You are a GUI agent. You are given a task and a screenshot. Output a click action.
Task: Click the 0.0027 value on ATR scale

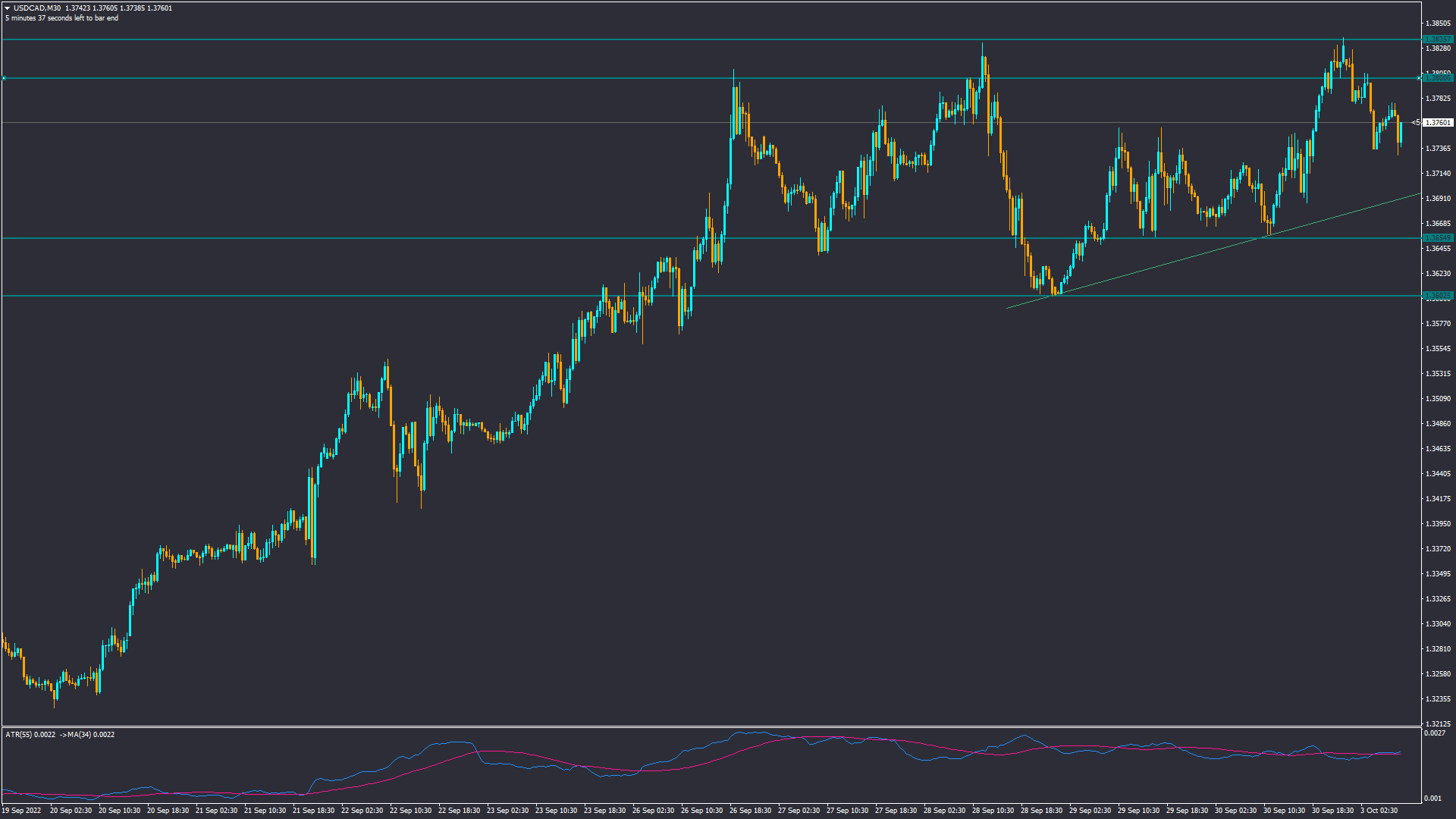1434,733
